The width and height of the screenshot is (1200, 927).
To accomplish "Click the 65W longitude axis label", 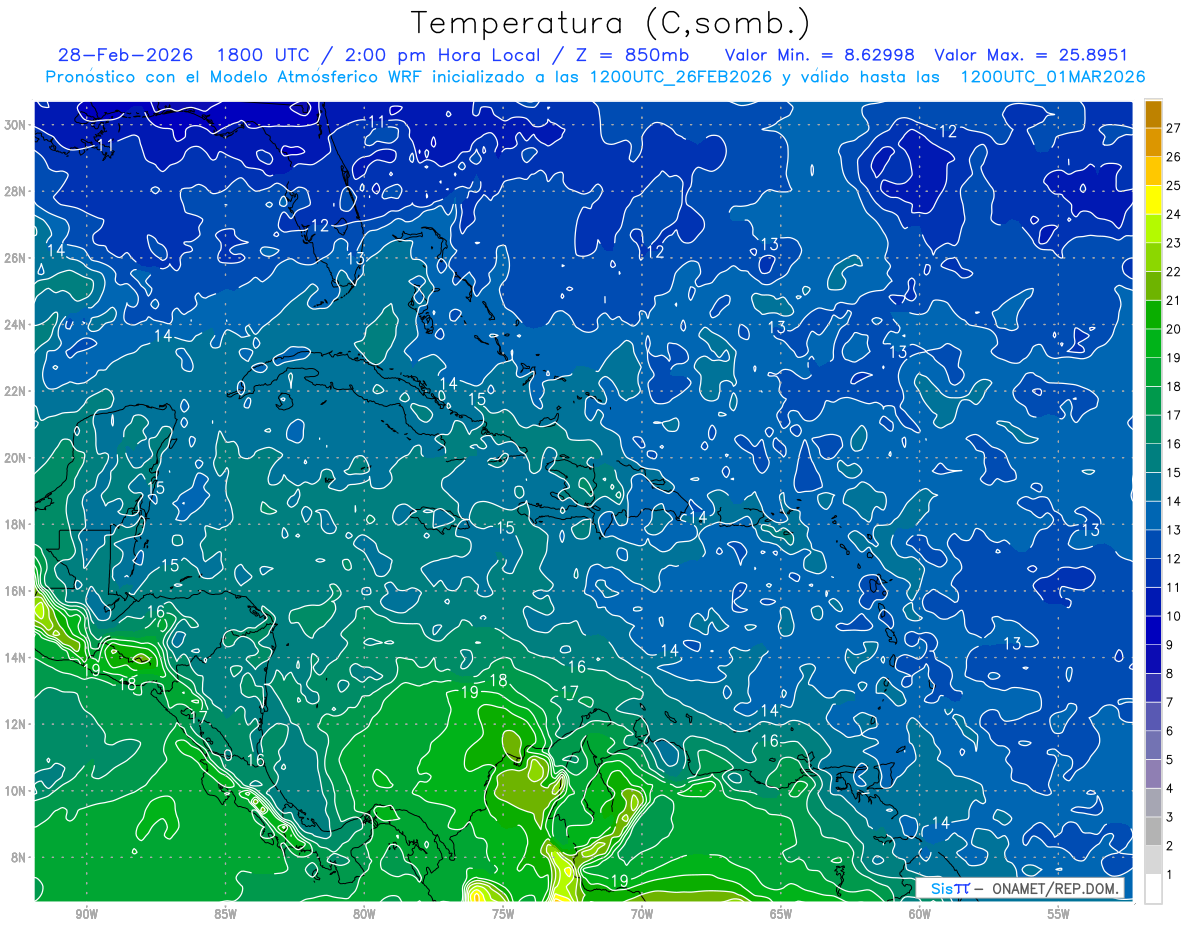I will 781,914.
